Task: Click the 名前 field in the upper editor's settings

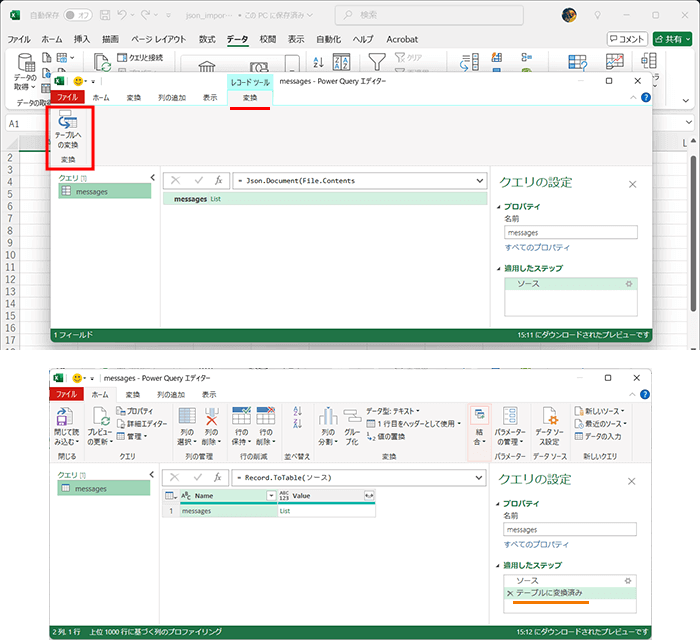Action: coord(571,233)
